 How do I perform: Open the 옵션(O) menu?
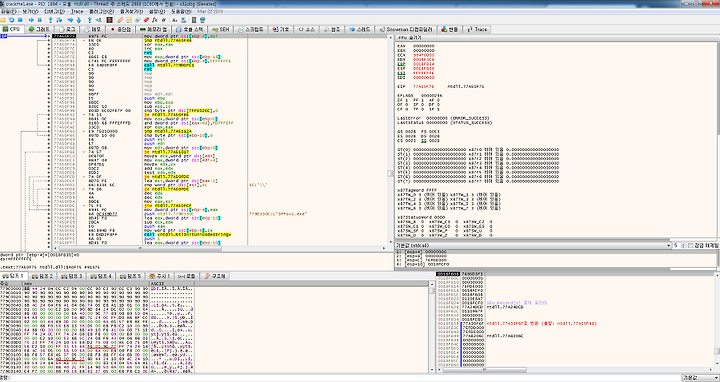(157, 11)
